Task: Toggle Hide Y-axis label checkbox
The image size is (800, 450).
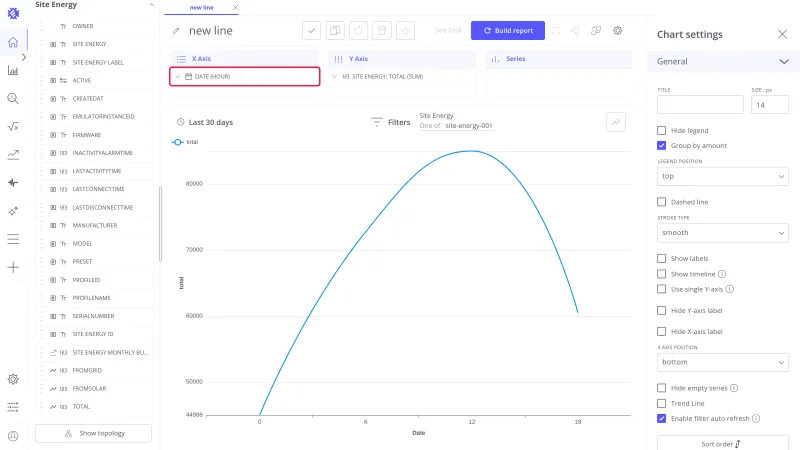Action: coord(661,310)
